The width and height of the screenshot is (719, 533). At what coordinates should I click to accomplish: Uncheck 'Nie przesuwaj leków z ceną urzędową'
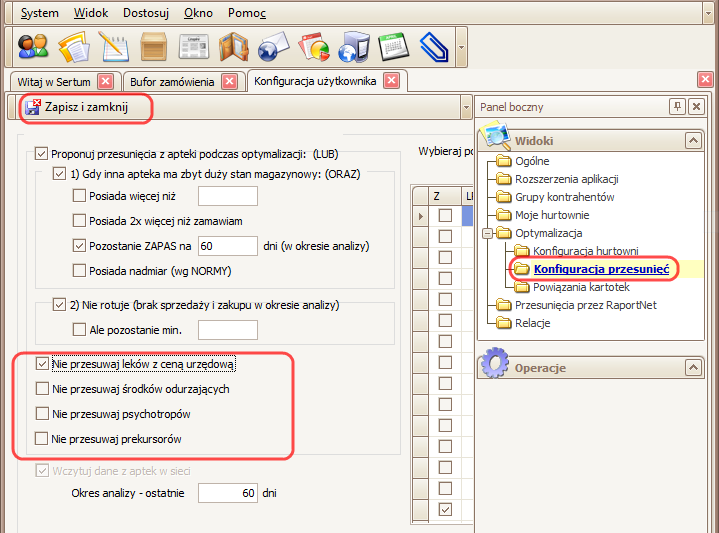click(x=42, y=364)
